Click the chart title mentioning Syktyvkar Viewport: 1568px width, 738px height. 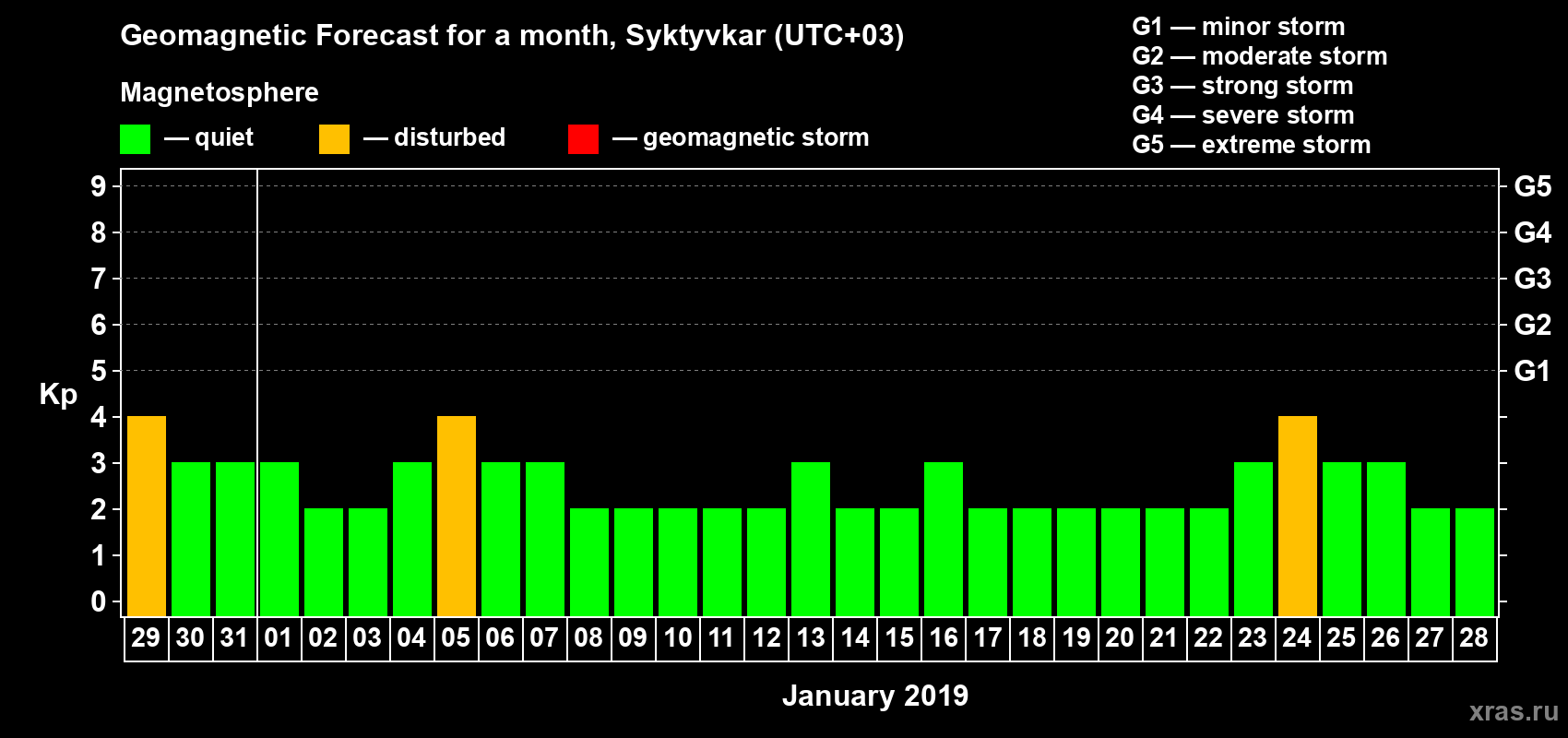click(512, 36)
